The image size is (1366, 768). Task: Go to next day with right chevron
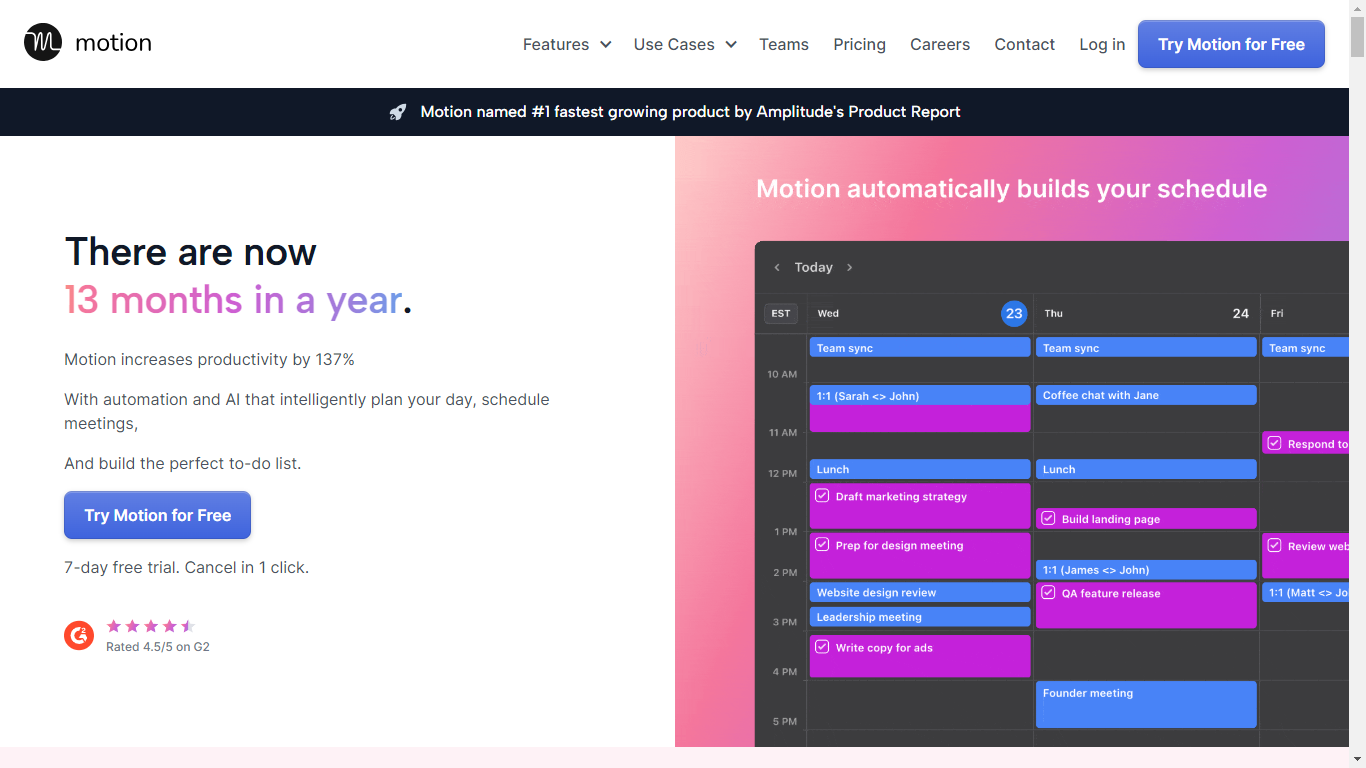tap(850, 268)
